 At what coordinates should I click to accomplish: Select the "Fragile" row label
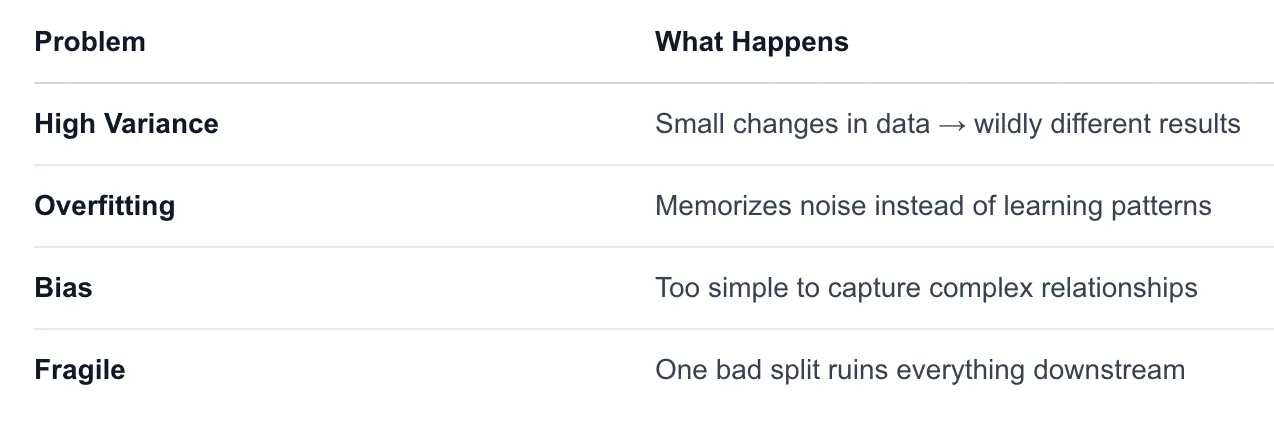[x=80, y=370]
